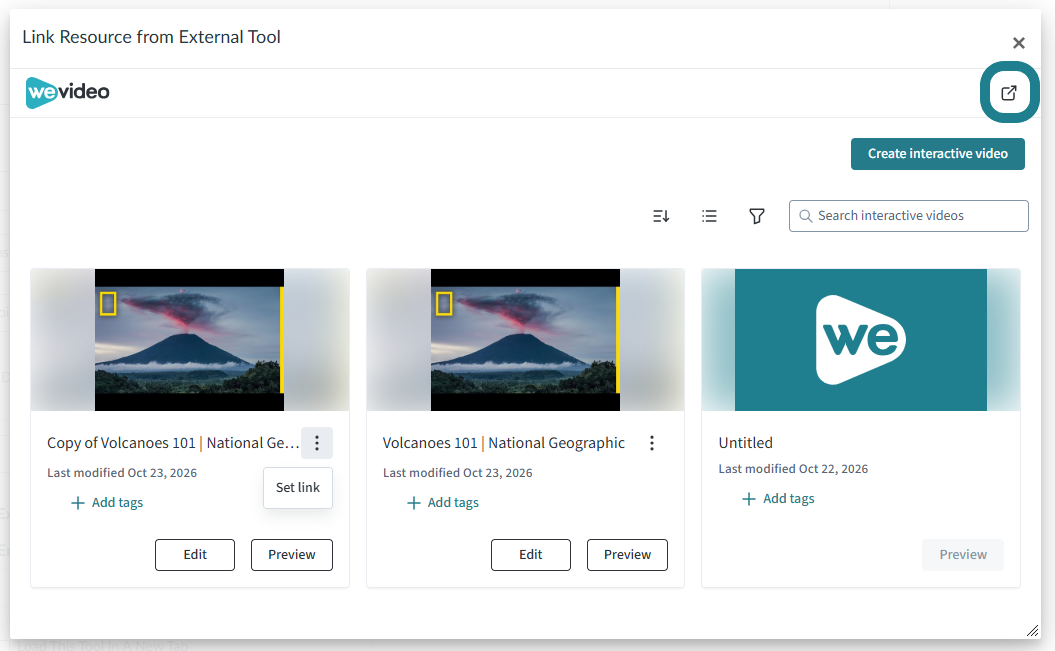Preview the Volcanoes 101 National Geographic video
The width and height of the screenshot is (1055, 651).
[x=627, y=555]
